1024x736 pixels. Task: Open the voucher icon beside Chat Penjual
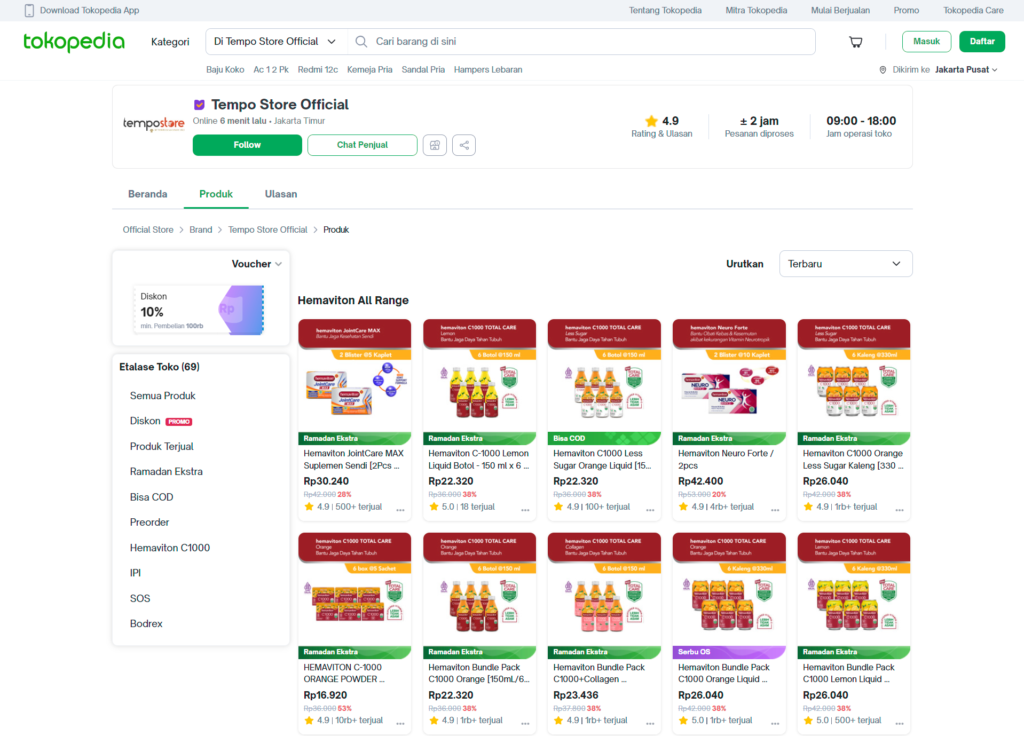pyautogui.click(x=434, y=144)
